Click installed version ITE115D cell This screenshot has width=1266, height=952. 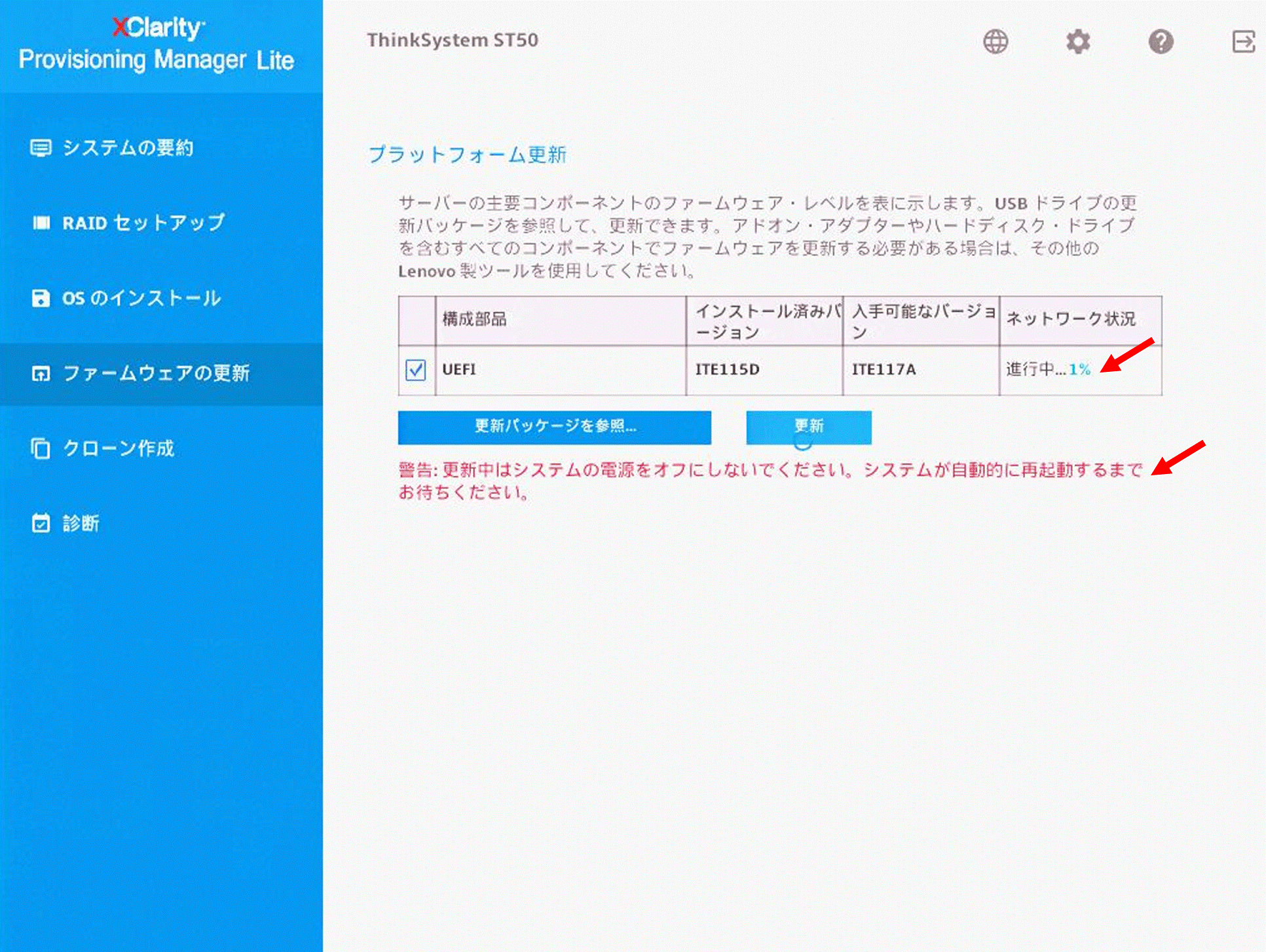point(764,370)
